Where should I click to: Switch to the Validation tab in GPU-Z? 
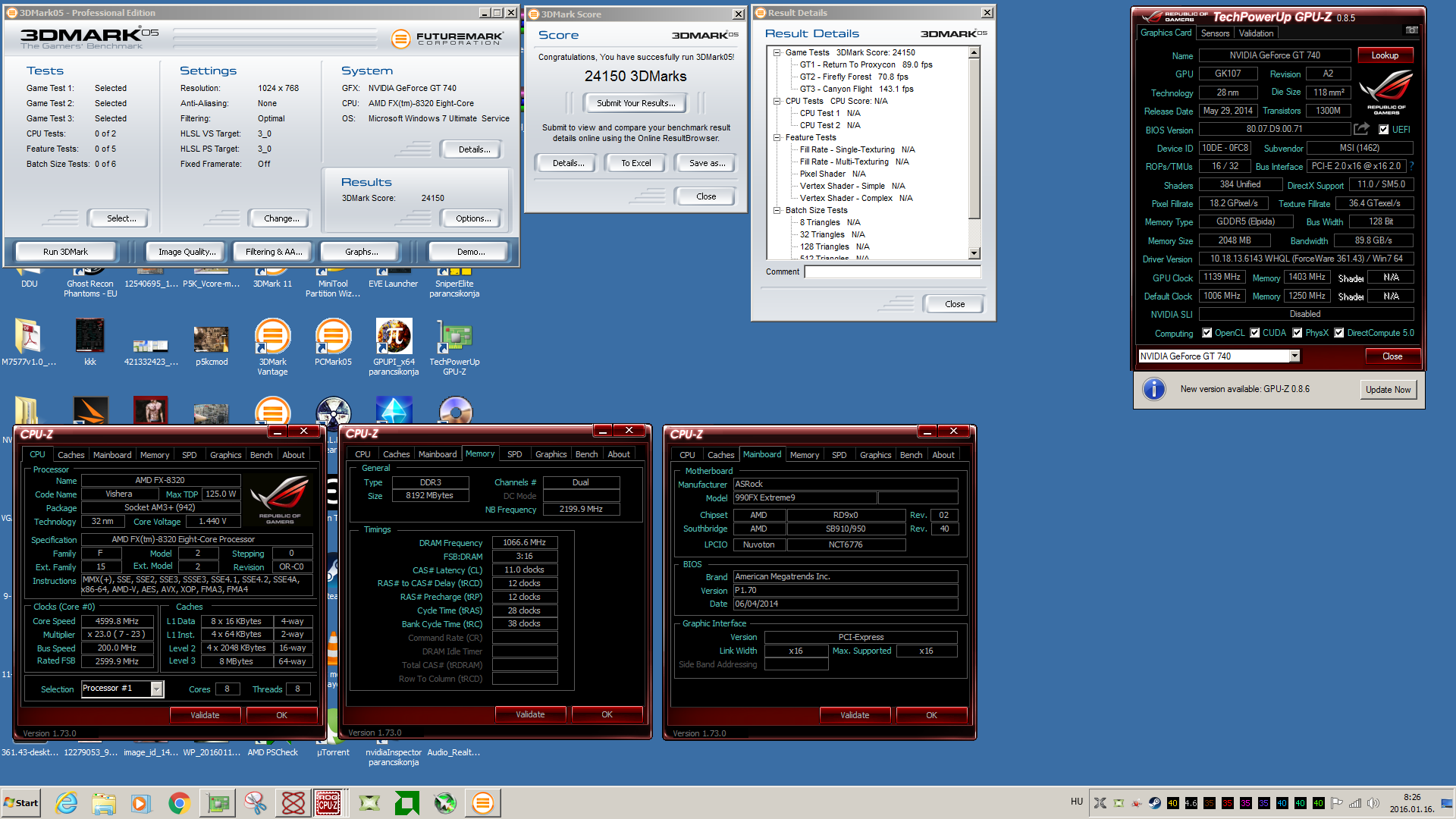point(1256,33)
